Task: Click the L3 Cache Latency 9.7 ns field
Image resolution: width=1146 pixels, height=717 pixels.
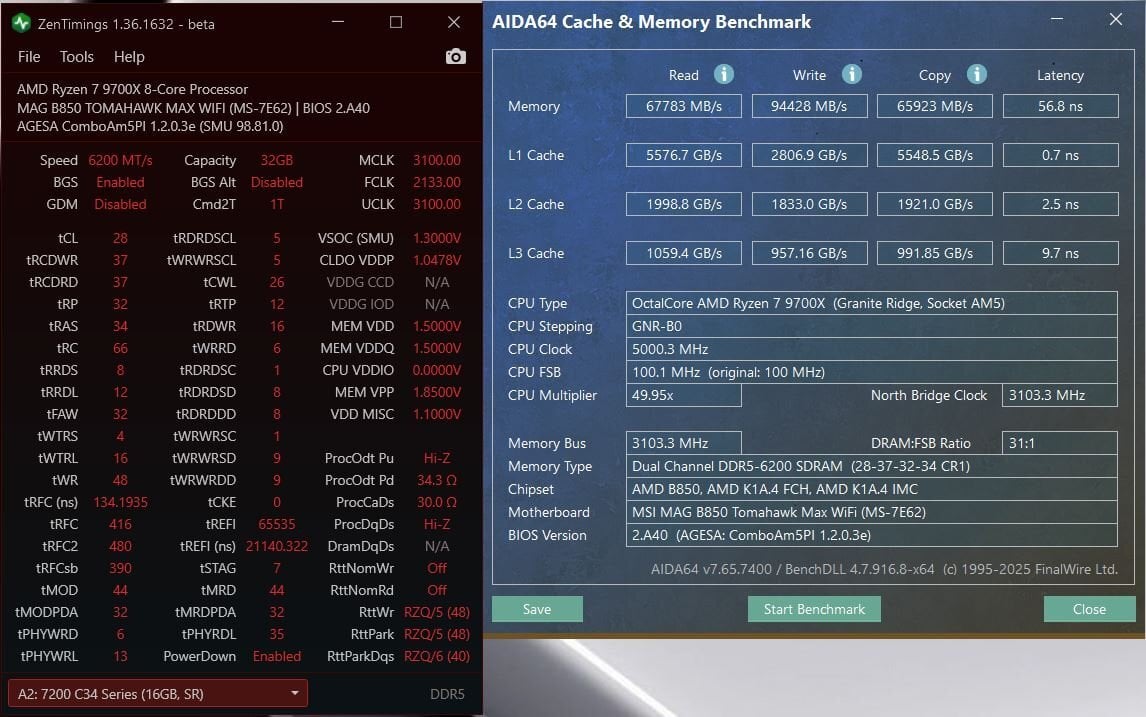Action: (x=1060, y=253)
